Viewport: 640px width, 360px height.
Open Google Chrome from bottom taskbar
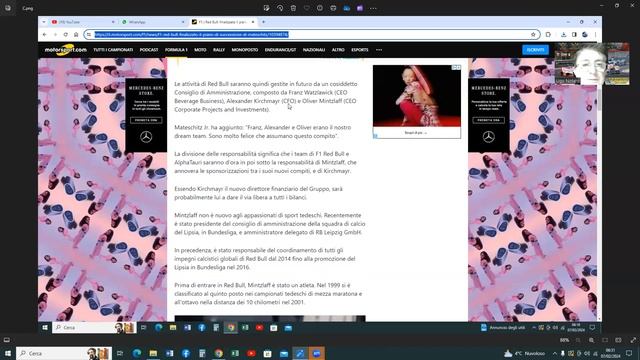tap(219, 353)
